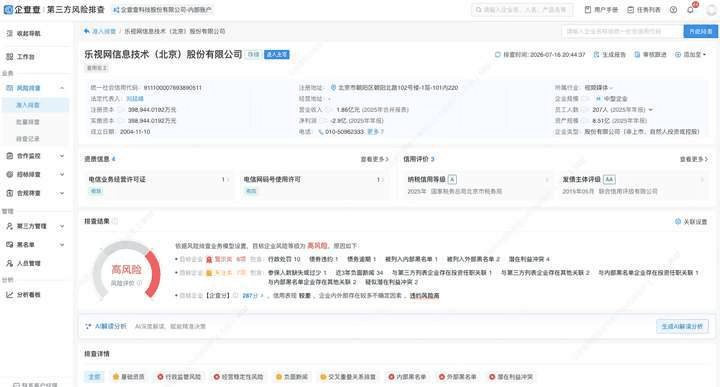Select the 全部 filter tab
The height and width of the screenshot is (387, 720).
click(94, 377)
